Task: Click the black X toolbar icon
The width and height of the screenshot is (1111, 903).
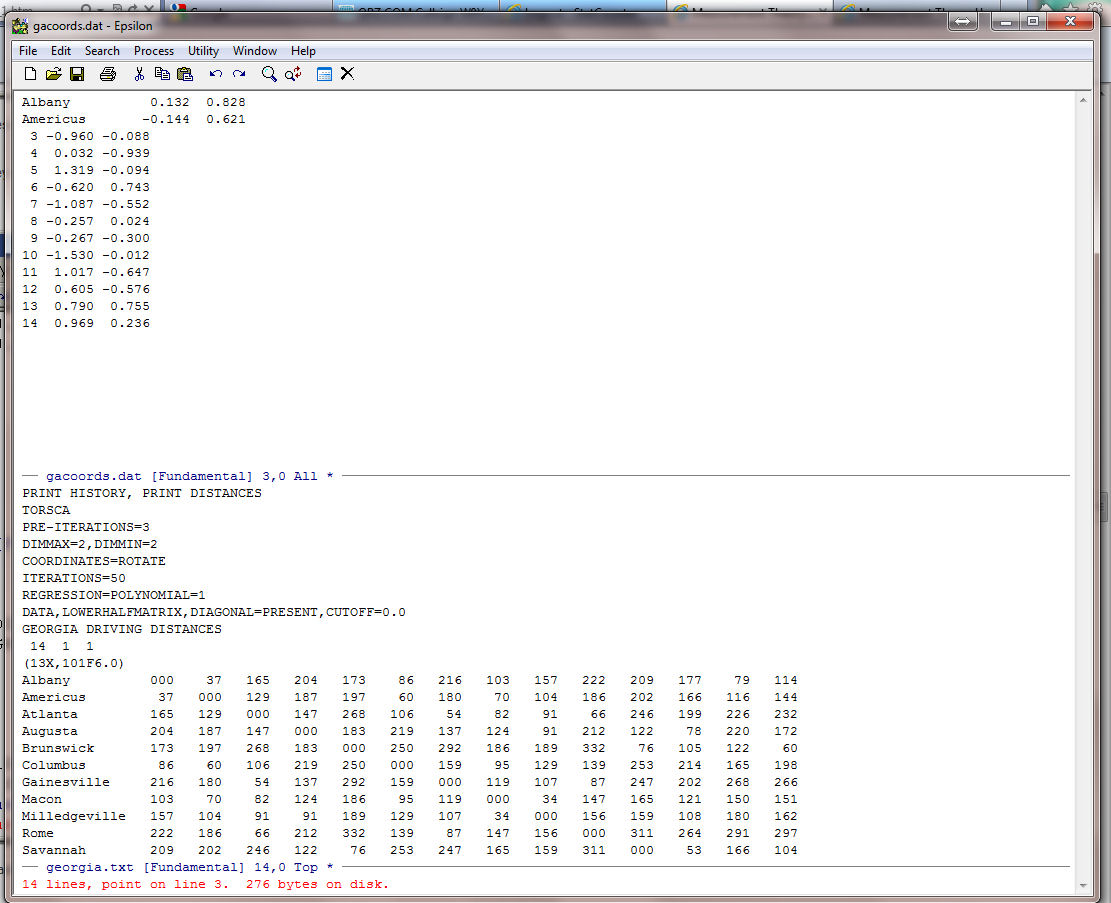Action: (x=347, y=74)
